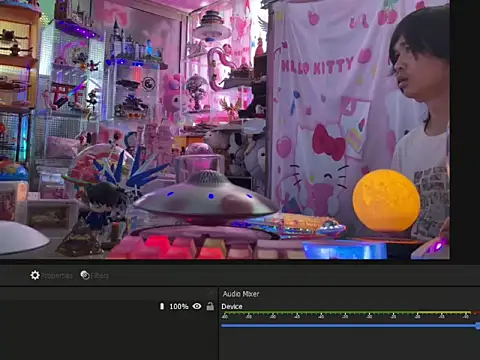This screenshot has width=480, height=360.
Task: Click the Filters text label in source toolbar
Action: point(100,276)
